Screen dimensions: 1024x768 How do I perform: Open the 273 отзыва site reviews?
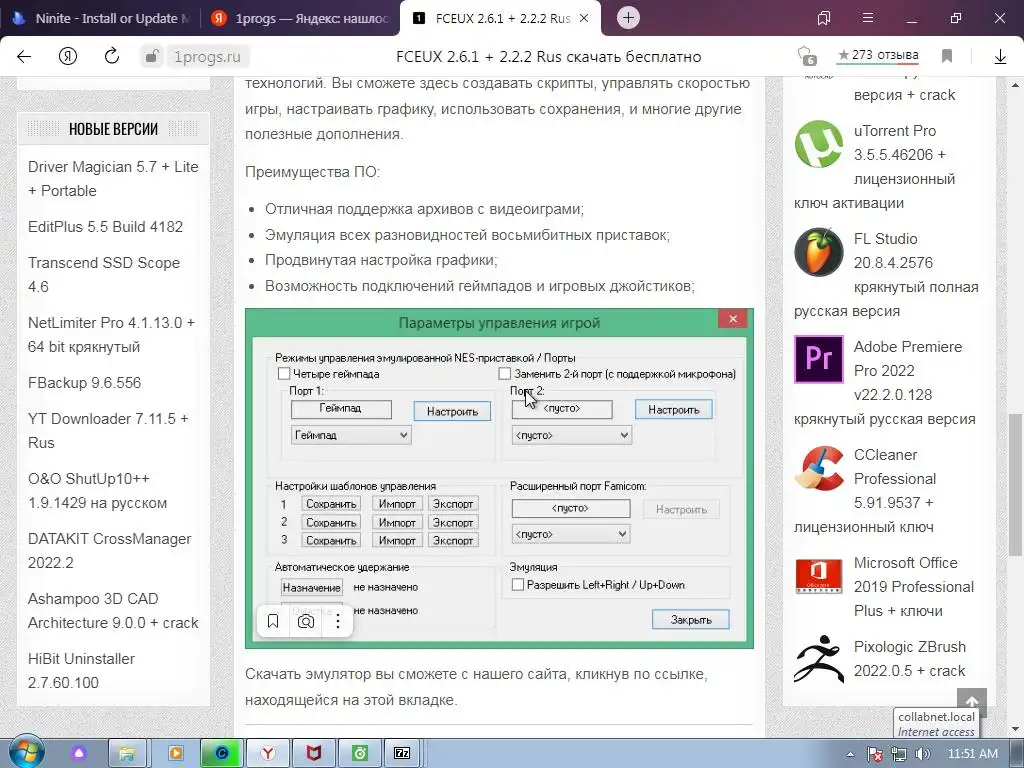(878, 56)
